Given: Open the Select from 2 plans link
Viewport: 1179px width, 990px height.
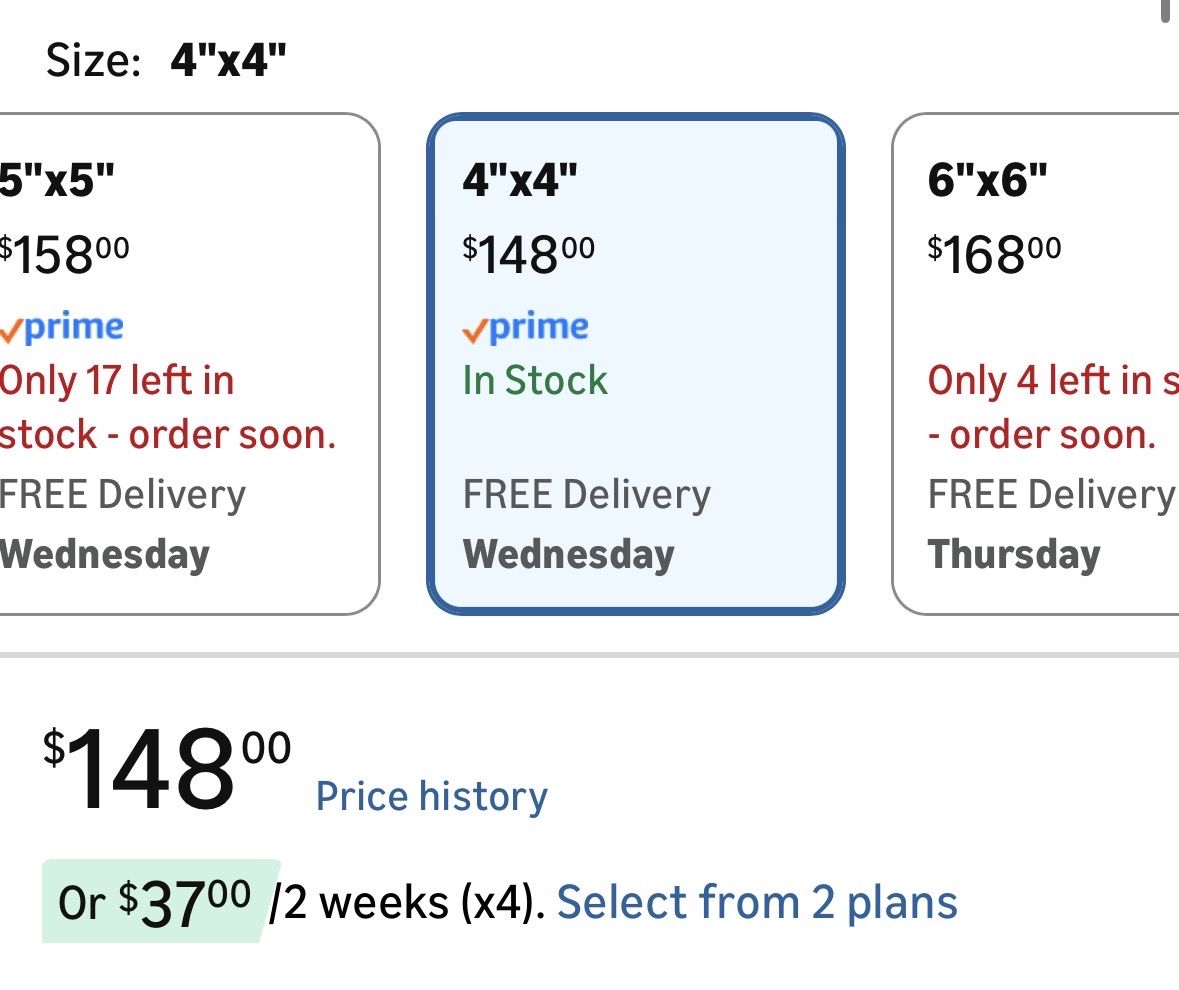Looking at the screenshot, I should click(757, 902).
